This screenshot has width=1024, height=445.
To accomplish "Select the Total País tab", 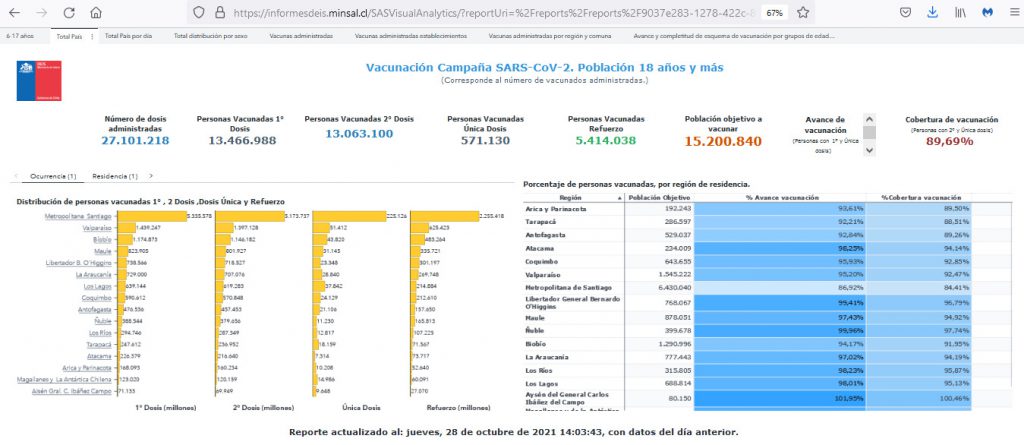I will tap(69, 37).
